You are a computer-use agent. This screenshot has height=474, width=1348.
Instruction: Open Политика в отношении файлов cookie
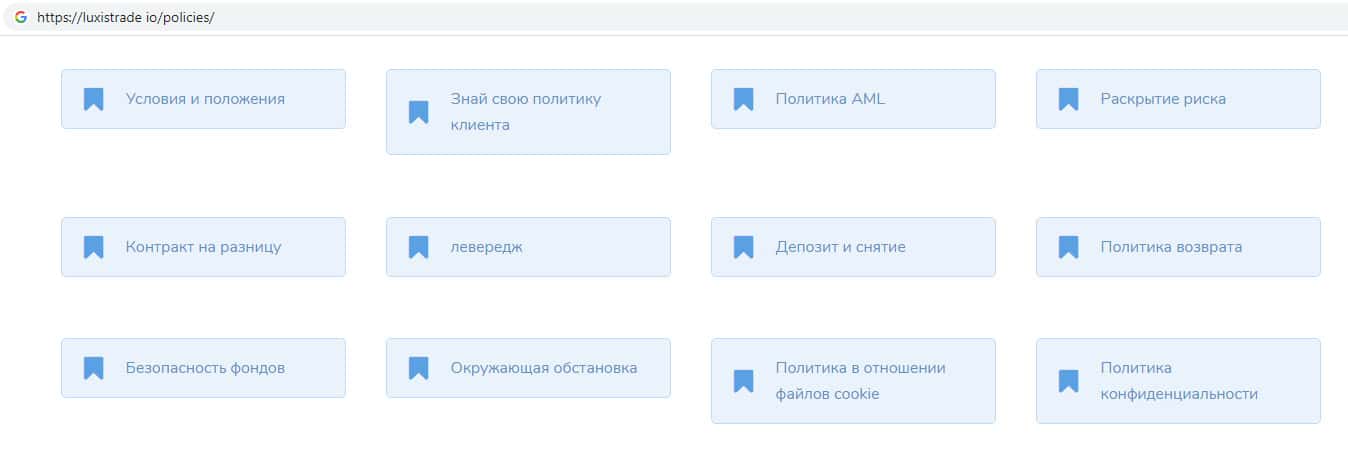point(853,381)
